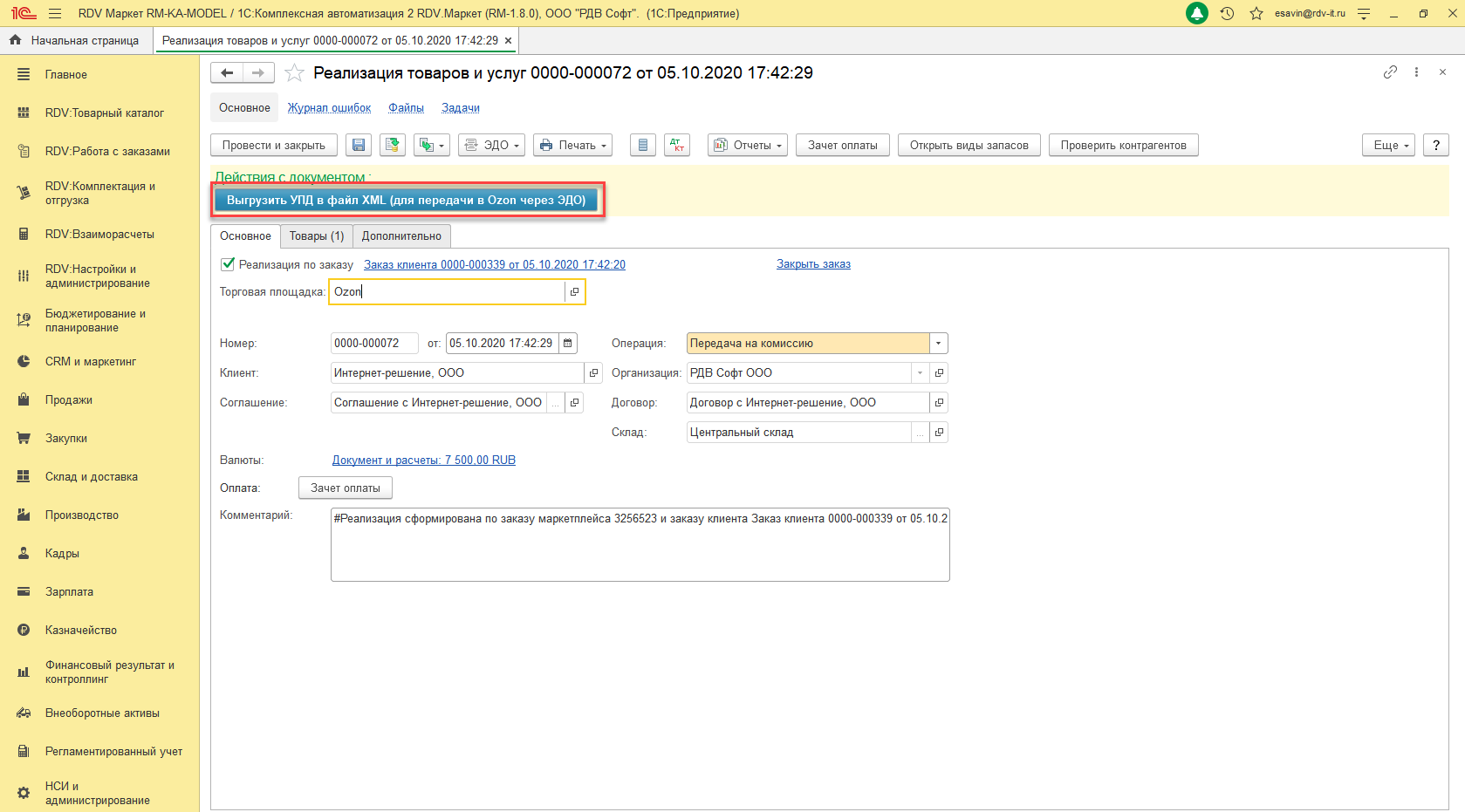This screenshot has height=812, width=1465.
Task: Add document to favorites with star icon
Action: click(295, 73)
